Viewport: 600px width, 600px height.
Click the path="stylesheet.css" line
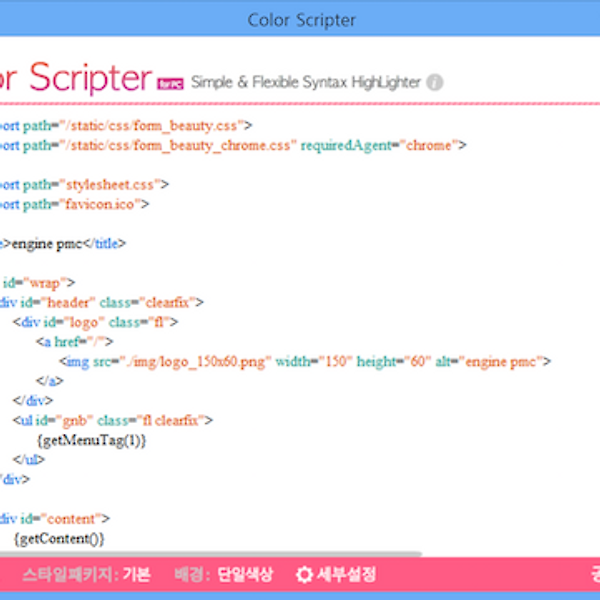(84, 185)
